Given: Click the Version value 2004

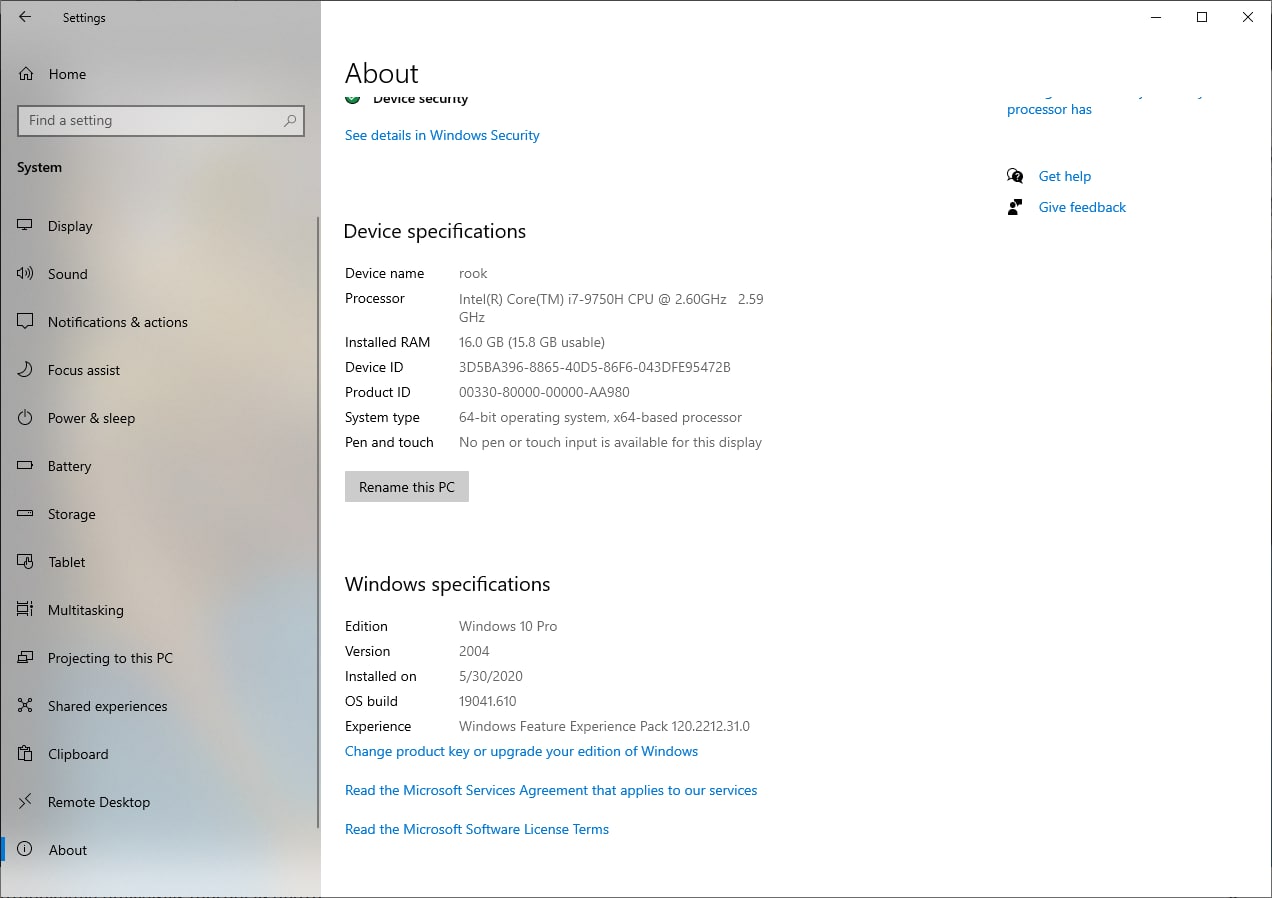Looking at the screenshot, I should point(474,651).
